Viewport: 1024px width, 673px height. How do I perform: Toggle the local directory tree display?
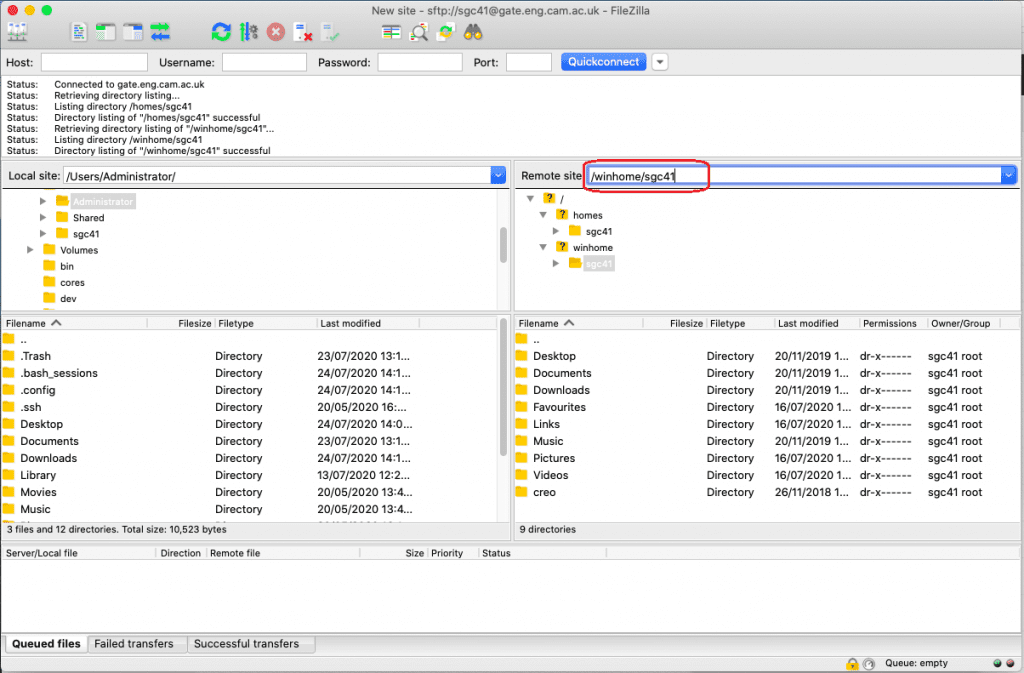(x=106, y=32)
